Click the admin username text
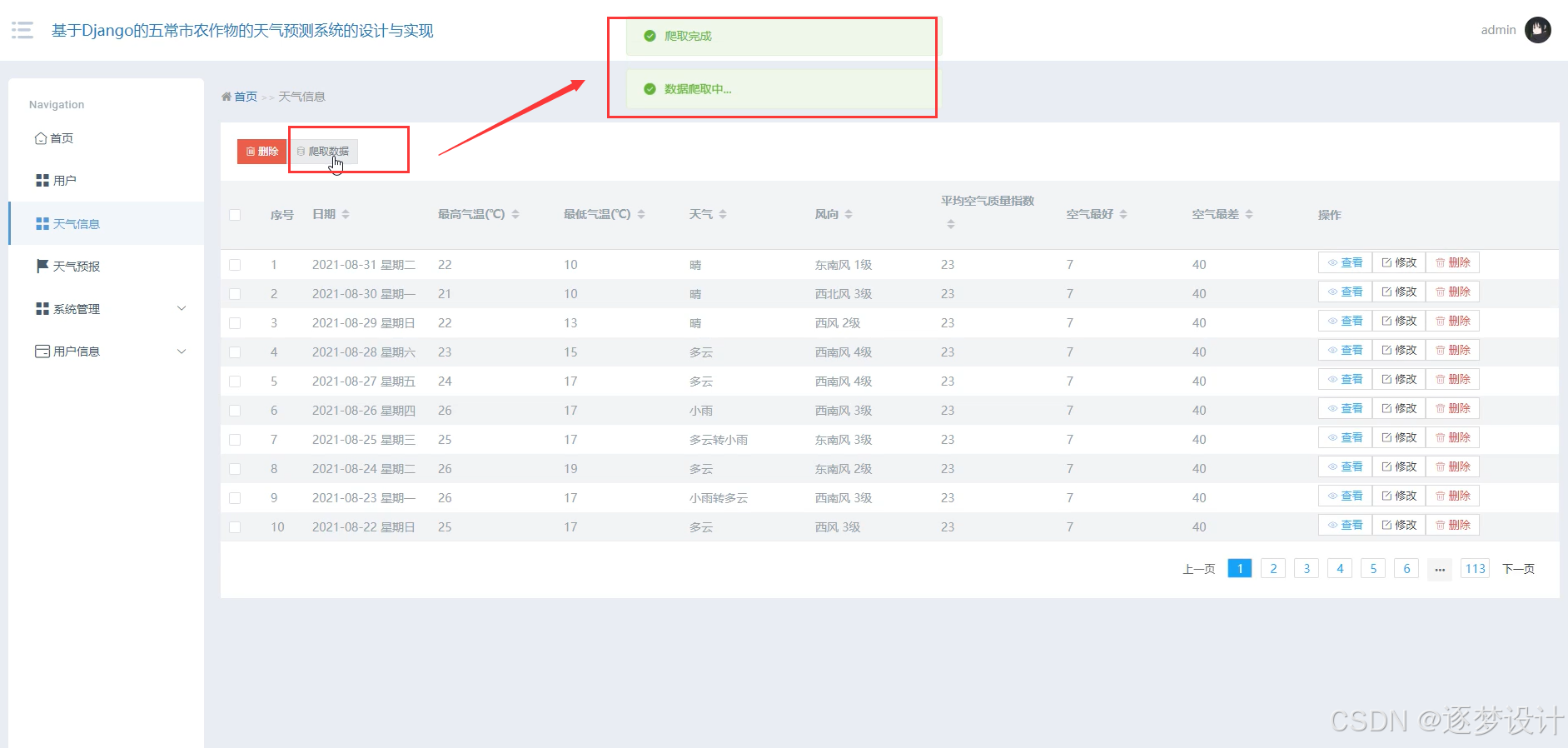 click(1498, 30)
